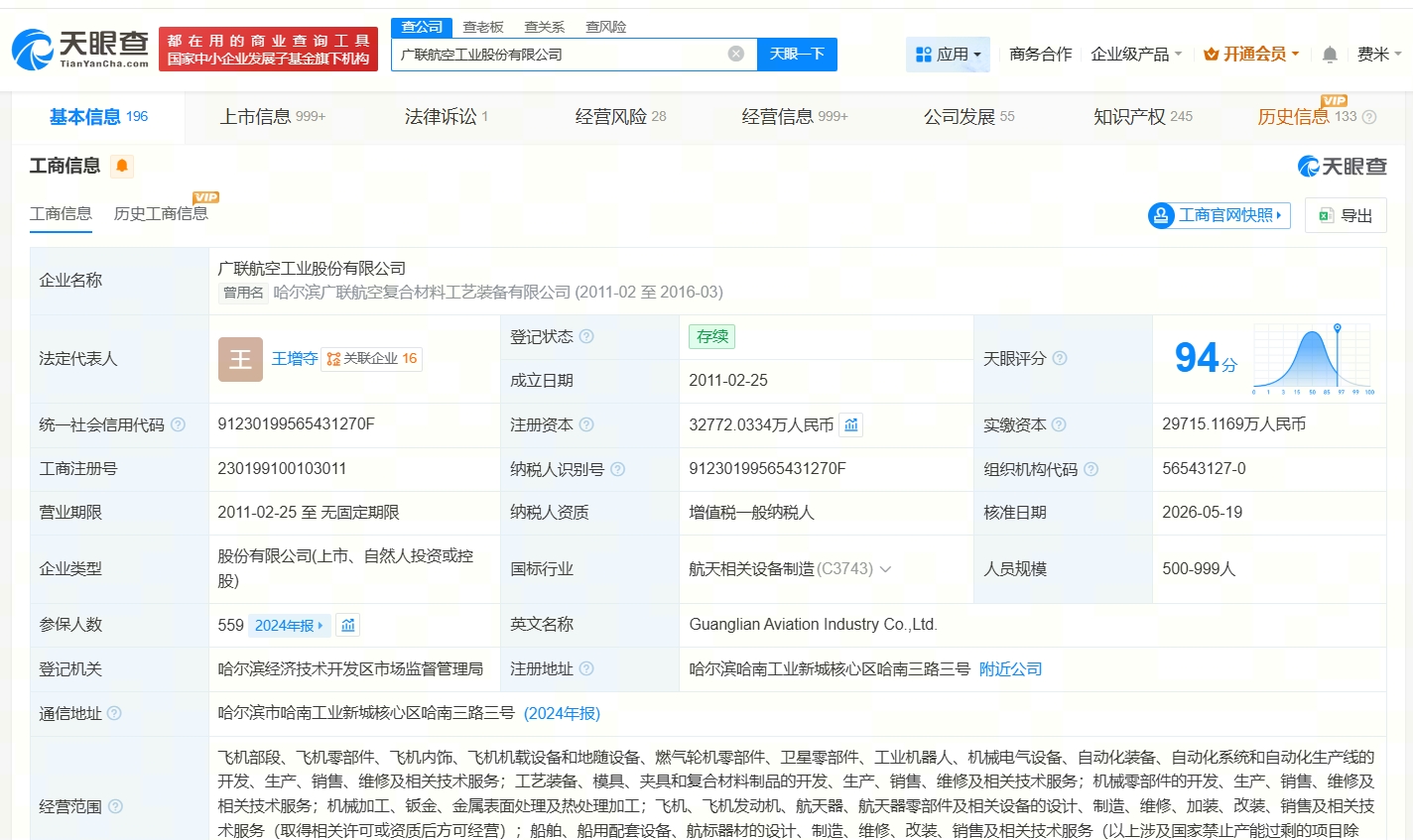Screen dimensions: 1413x840
Task: Select the 基本信息 tab
Action: 98,117
